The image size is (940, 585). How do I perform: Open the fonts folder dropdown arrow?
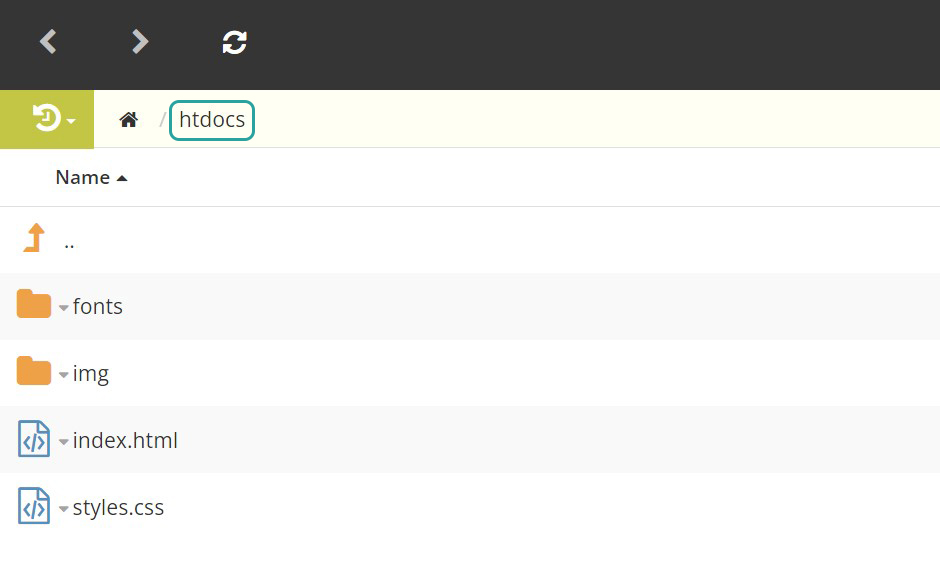[x=64, y=307]
